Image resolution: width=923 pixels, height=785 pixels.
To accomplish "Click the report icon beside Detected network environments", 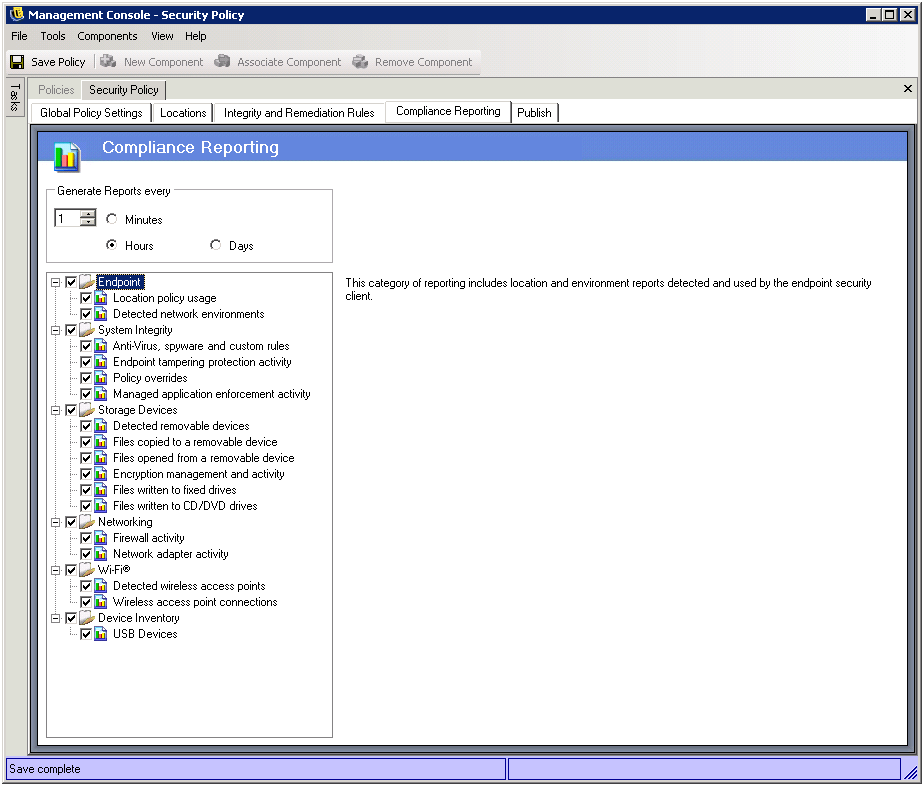I will [101, 314].
